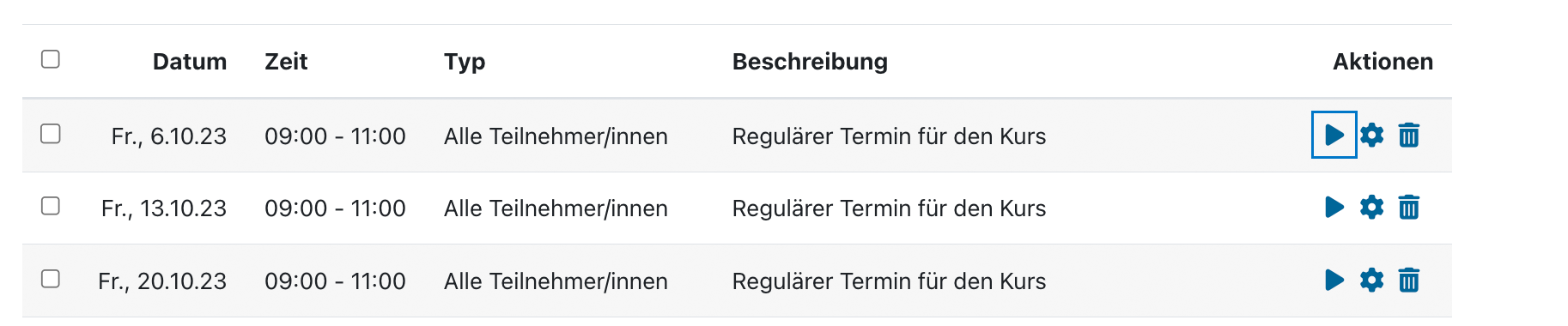1568x326 pixels.
Task: Click the Aktionen column header
Action: point(1383,62)
